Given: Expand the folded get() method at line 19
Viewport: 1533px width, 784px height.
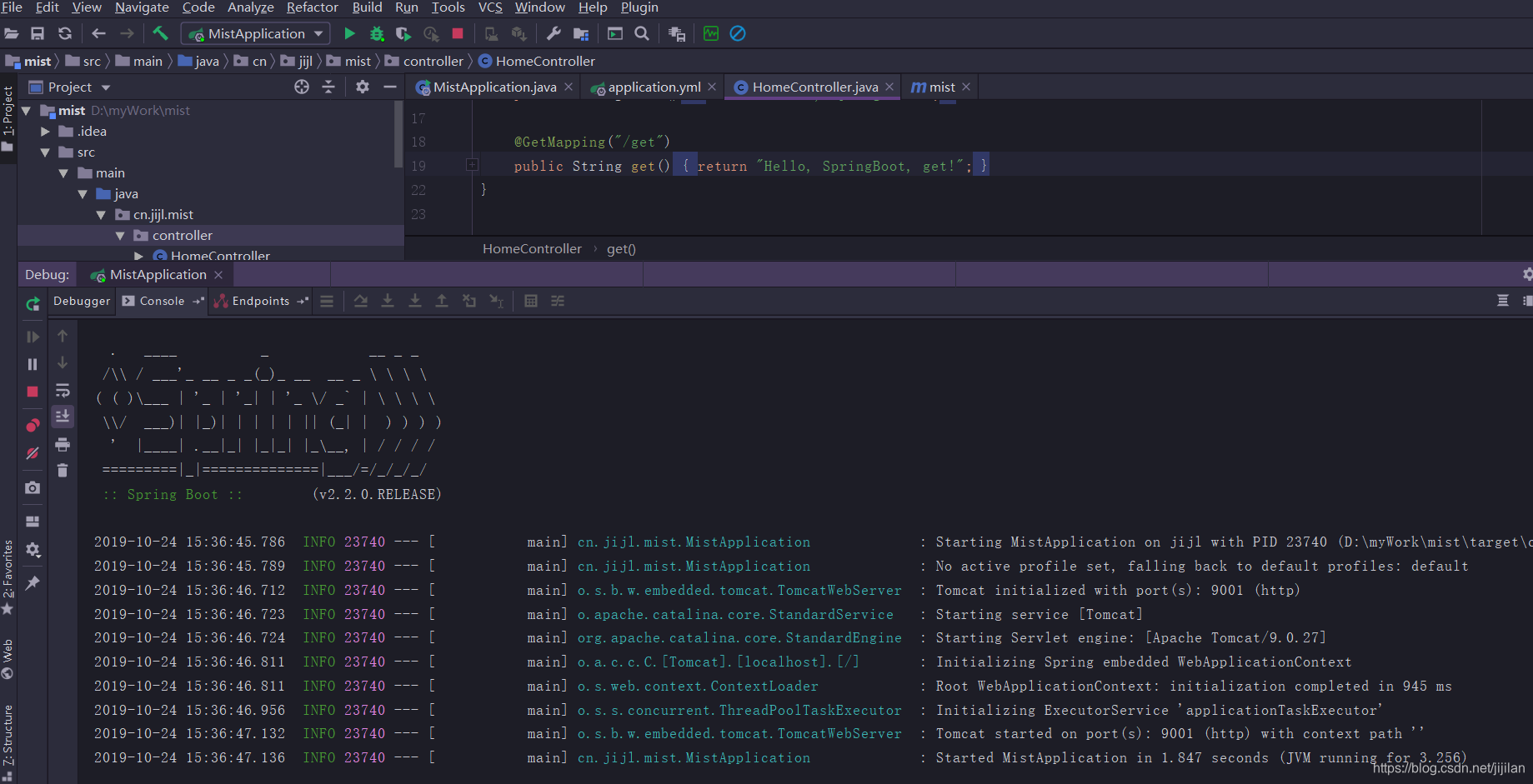Looking at the screenshot, I should 472,165.
